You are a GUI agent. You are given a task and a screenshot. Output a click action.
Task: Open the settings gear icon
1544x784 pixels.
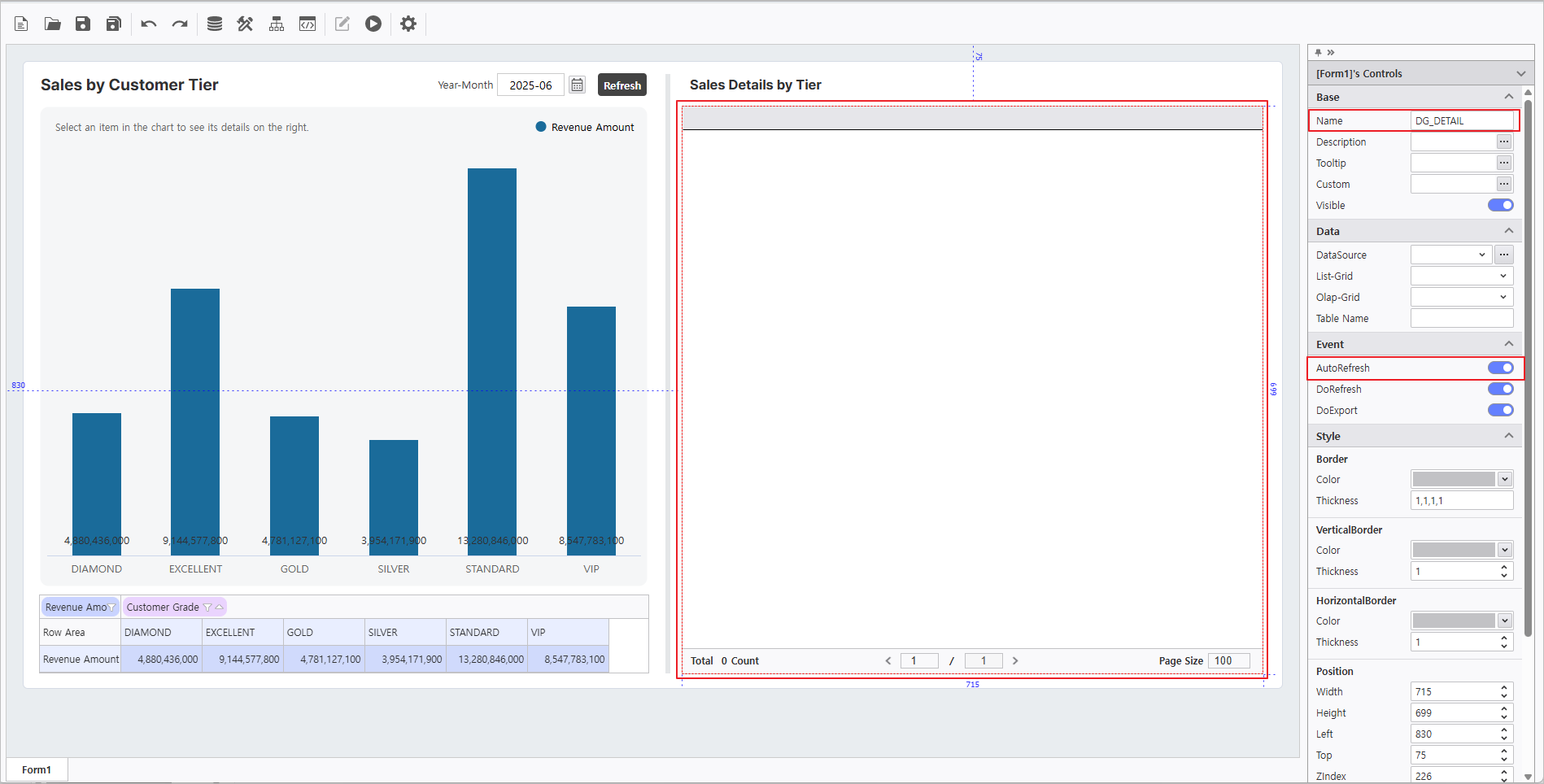pyautogui.click(x=408, y=24)
